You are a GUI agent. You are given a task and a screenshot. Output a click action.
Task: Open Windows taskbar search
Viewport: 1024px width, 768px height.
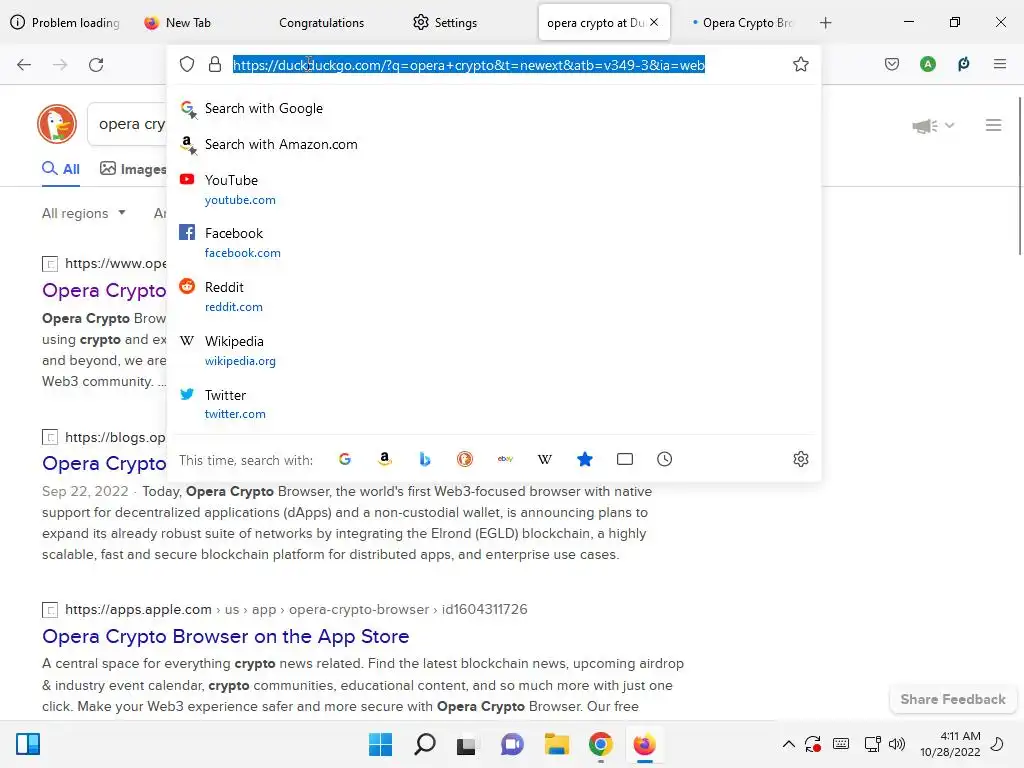point(424,744)
